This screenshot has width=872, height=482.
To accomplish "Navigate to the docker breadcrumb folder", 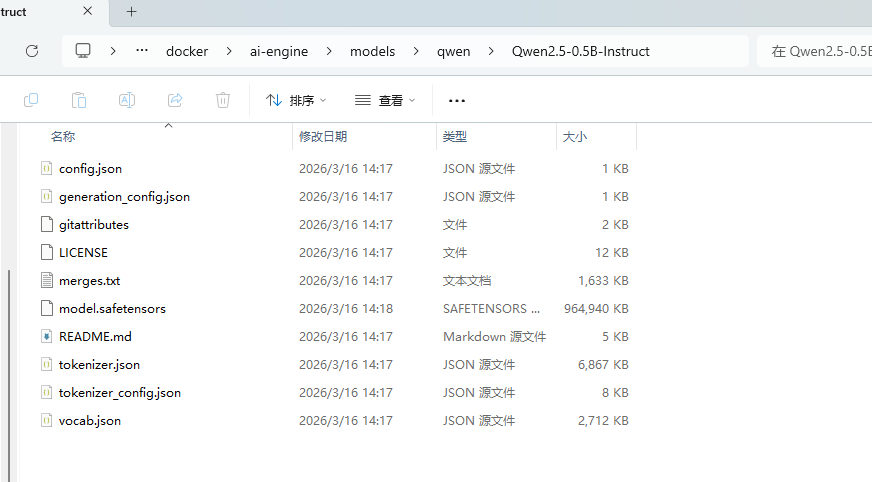I will [187, 51].
